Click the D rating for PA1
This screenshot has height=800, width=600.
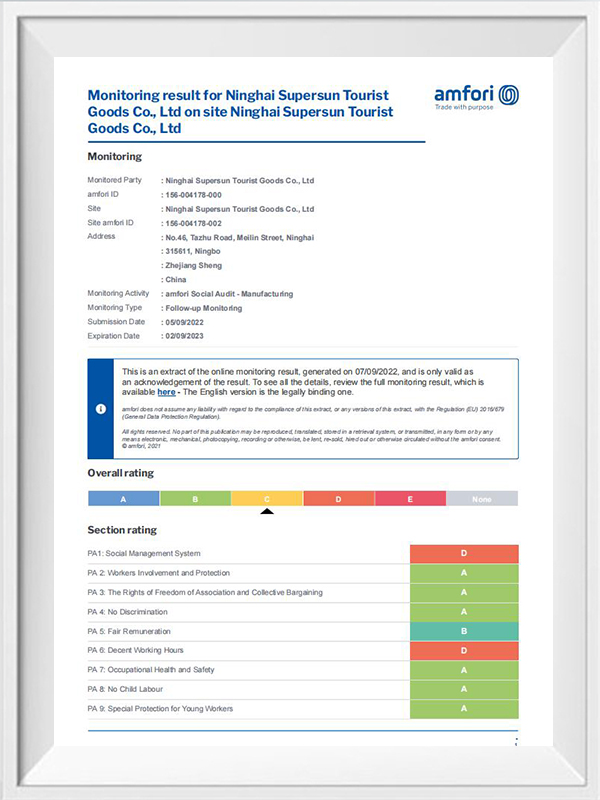[464, 554]
